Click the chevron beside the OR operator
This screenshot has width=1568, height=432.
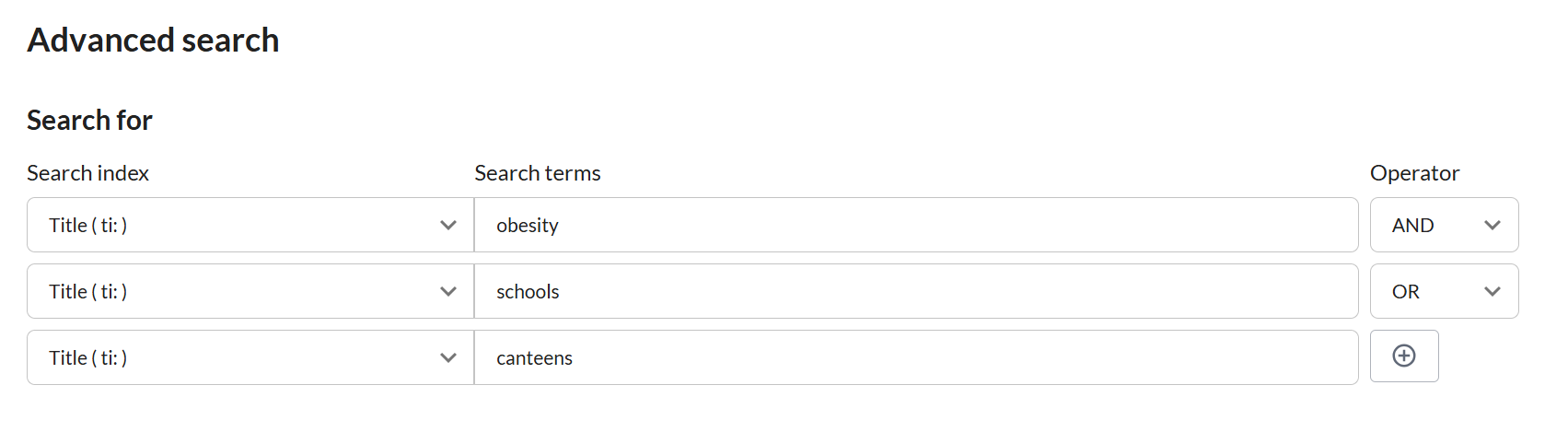click(x=1493, y=292)
